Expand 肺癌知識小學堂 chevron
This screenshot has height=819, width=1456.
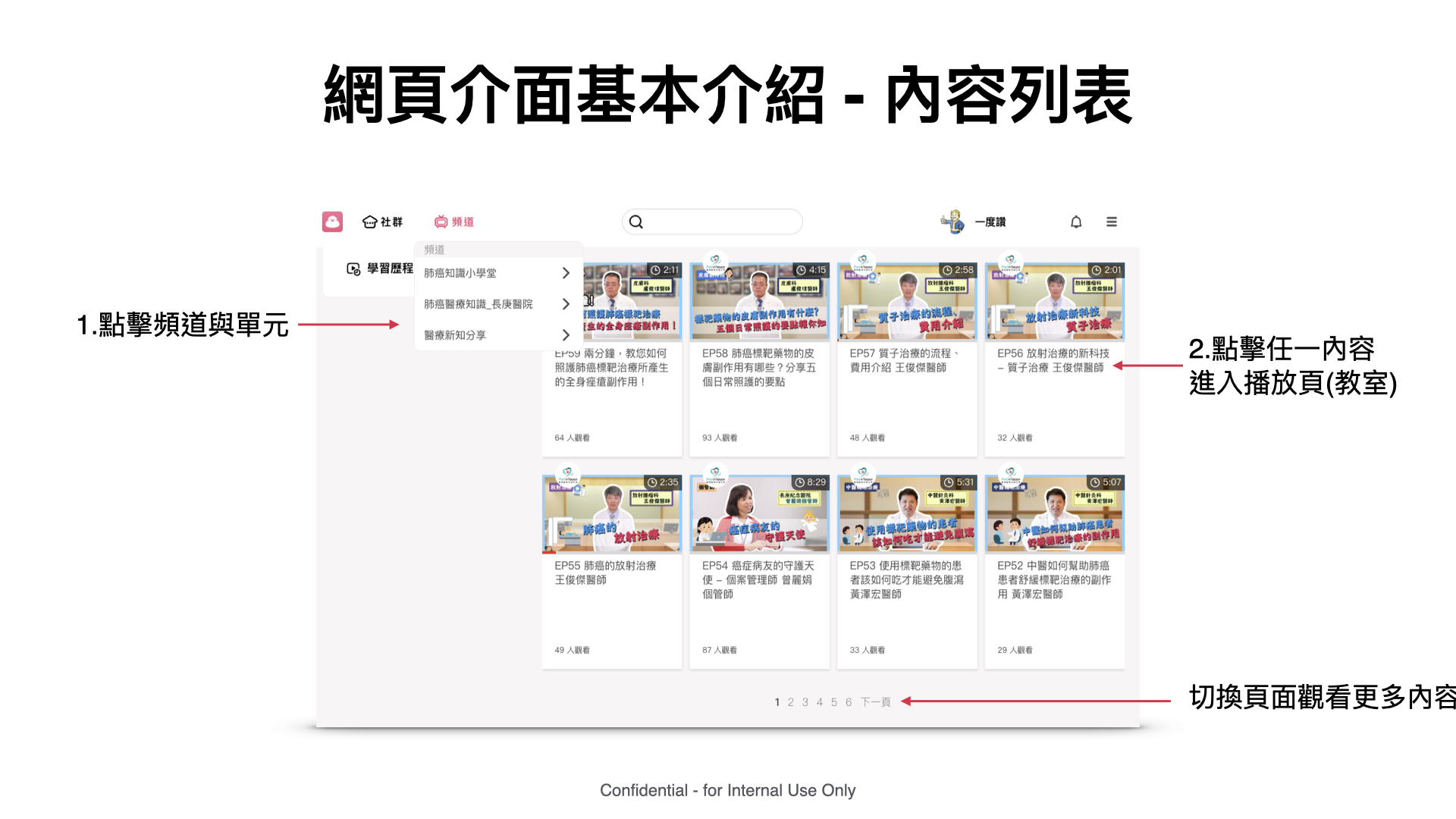(x=566, y=273)
